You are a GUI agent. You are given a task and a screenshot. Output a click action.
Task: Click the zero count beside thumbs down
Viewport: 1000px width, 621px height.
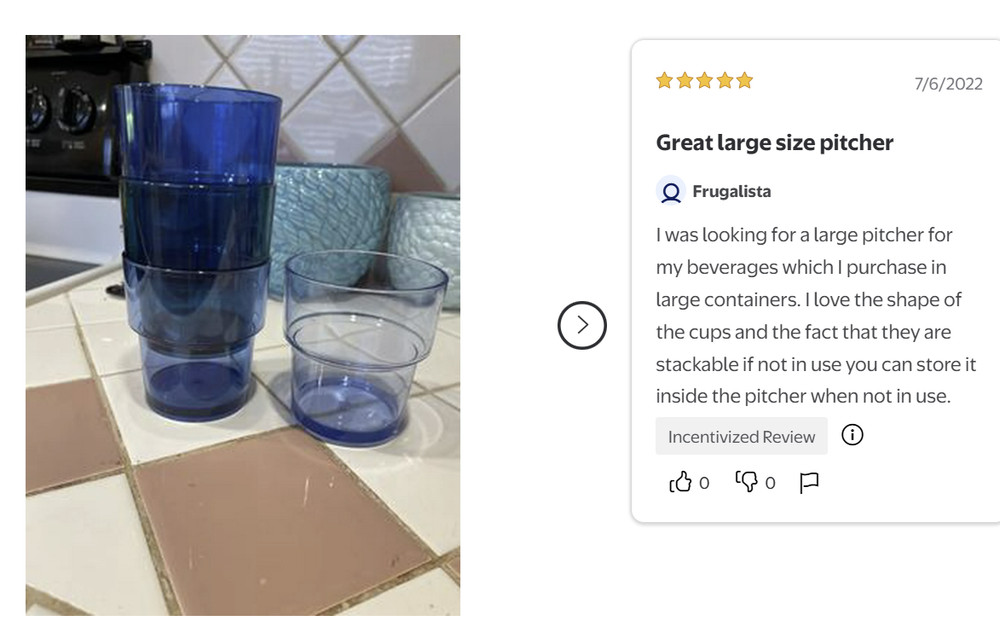click(769, 483)
